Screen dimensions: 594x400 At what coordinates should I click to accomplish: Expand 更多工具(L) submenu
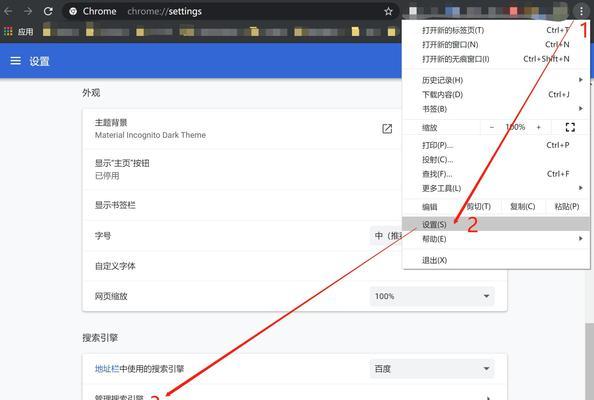pyautogui.click(x=496, y=188)
